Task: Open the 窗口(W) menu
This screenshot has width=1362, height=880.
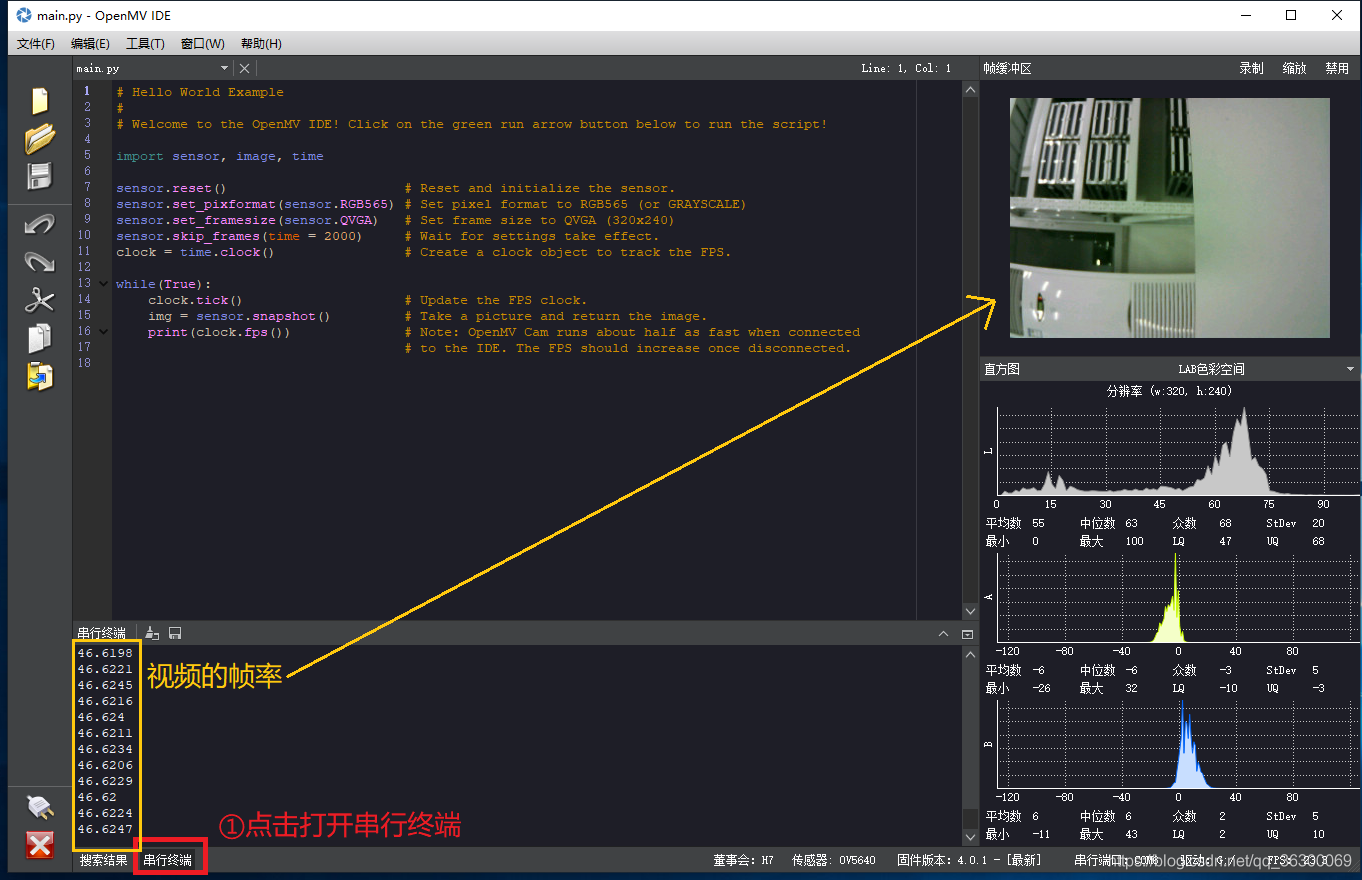Action: [x=203, y=44]
